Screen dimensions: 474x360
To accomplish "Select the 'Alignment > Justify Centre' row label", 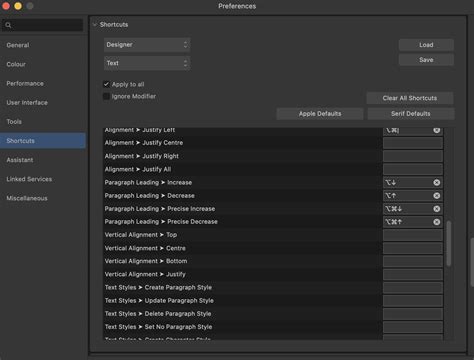I will tap(144, 143).
